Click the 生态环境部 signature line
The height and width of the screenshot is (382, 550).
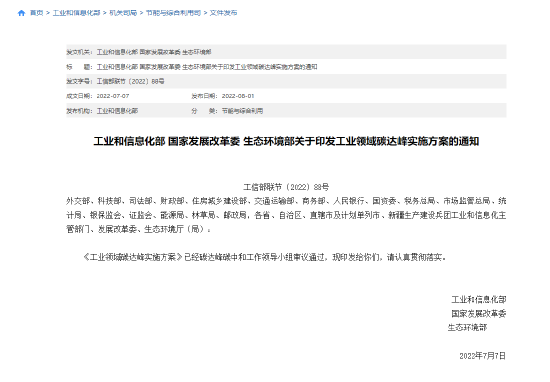[x=467, y=328]
